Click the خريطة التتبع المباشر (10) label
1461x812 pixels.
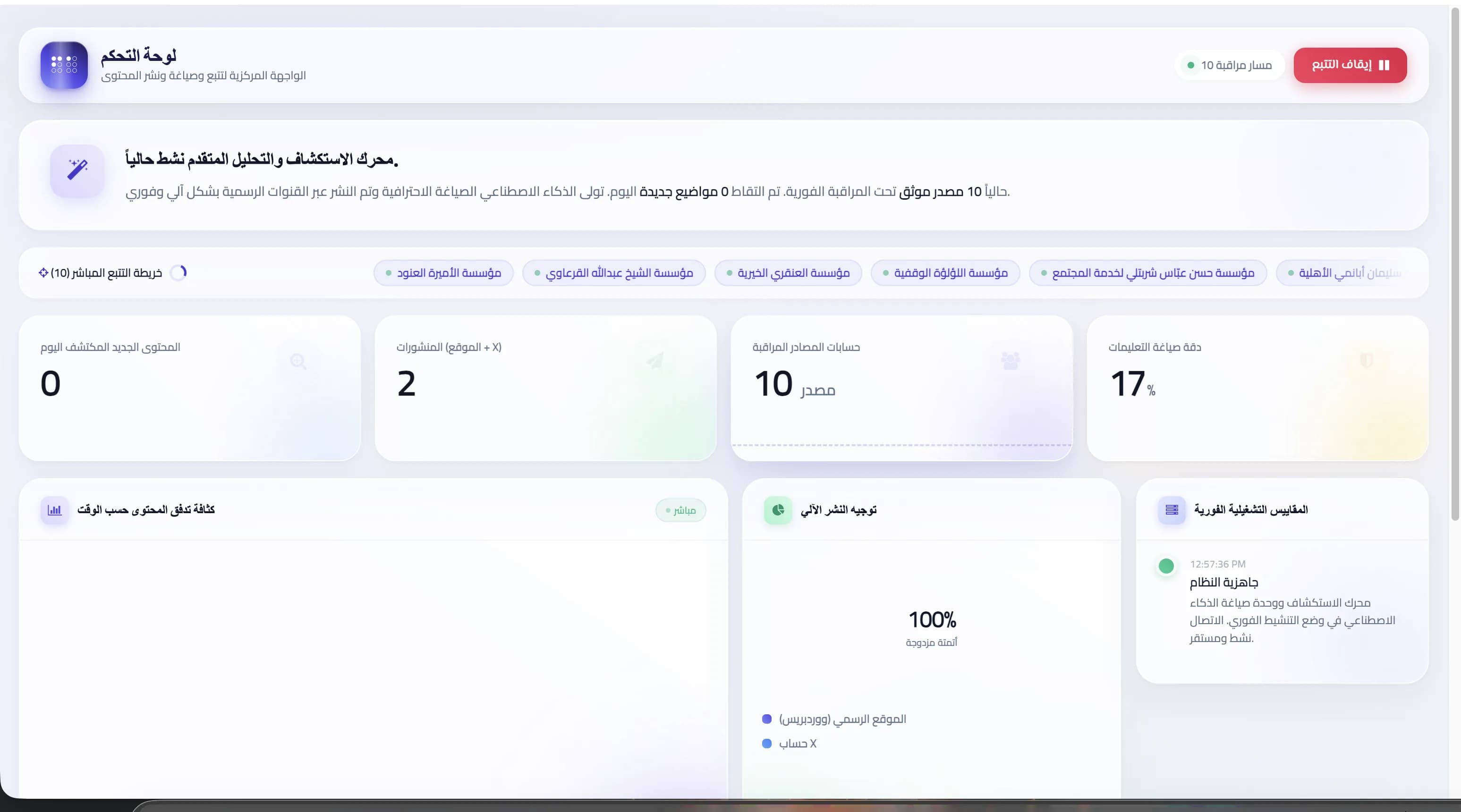coord(106,273)
